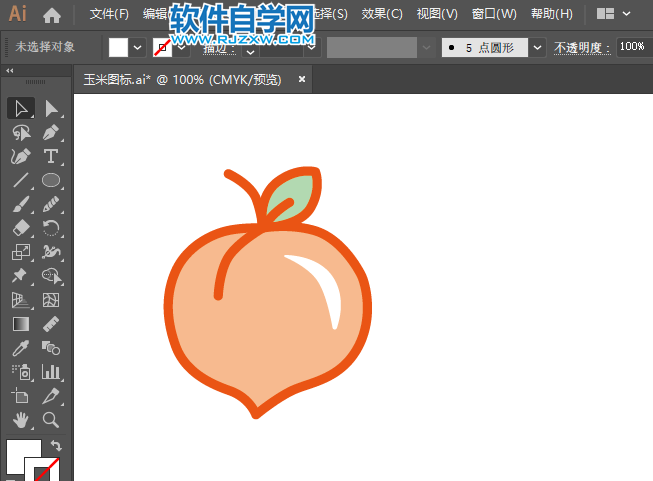653x481 pixels.
Task: Select the Ellipse tool
Action: 51,180
